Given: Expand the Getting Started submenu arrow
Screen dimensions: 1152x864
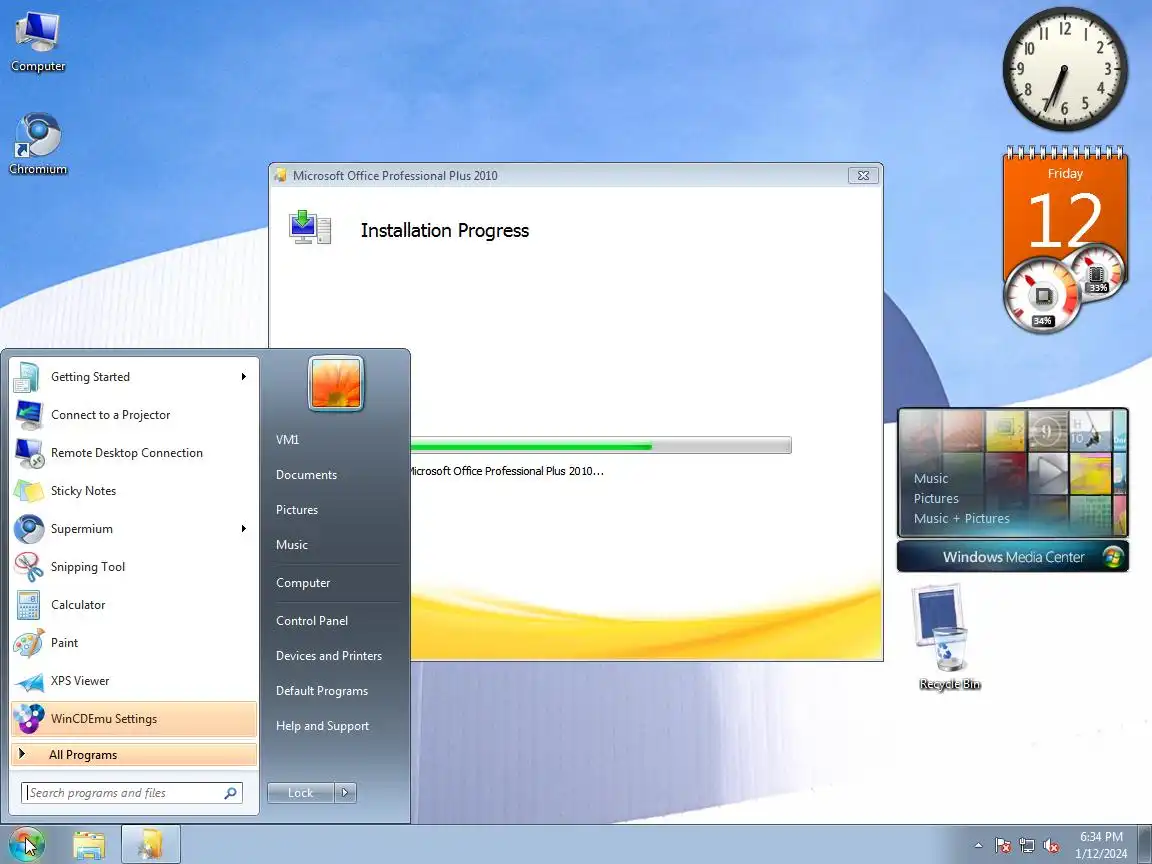Looking at the screenshot, I should point(243,377).
